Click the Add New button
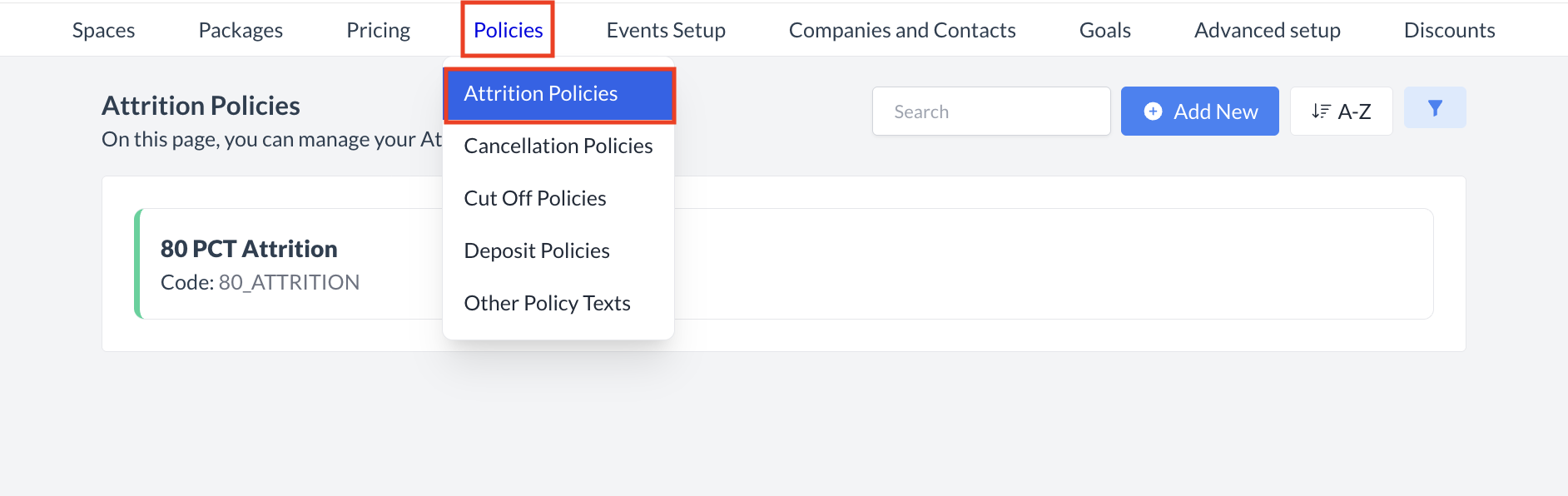Image resolution: width=1568 pixels, height=496 pixels. pyautogui.click(x=1199, y=111)
